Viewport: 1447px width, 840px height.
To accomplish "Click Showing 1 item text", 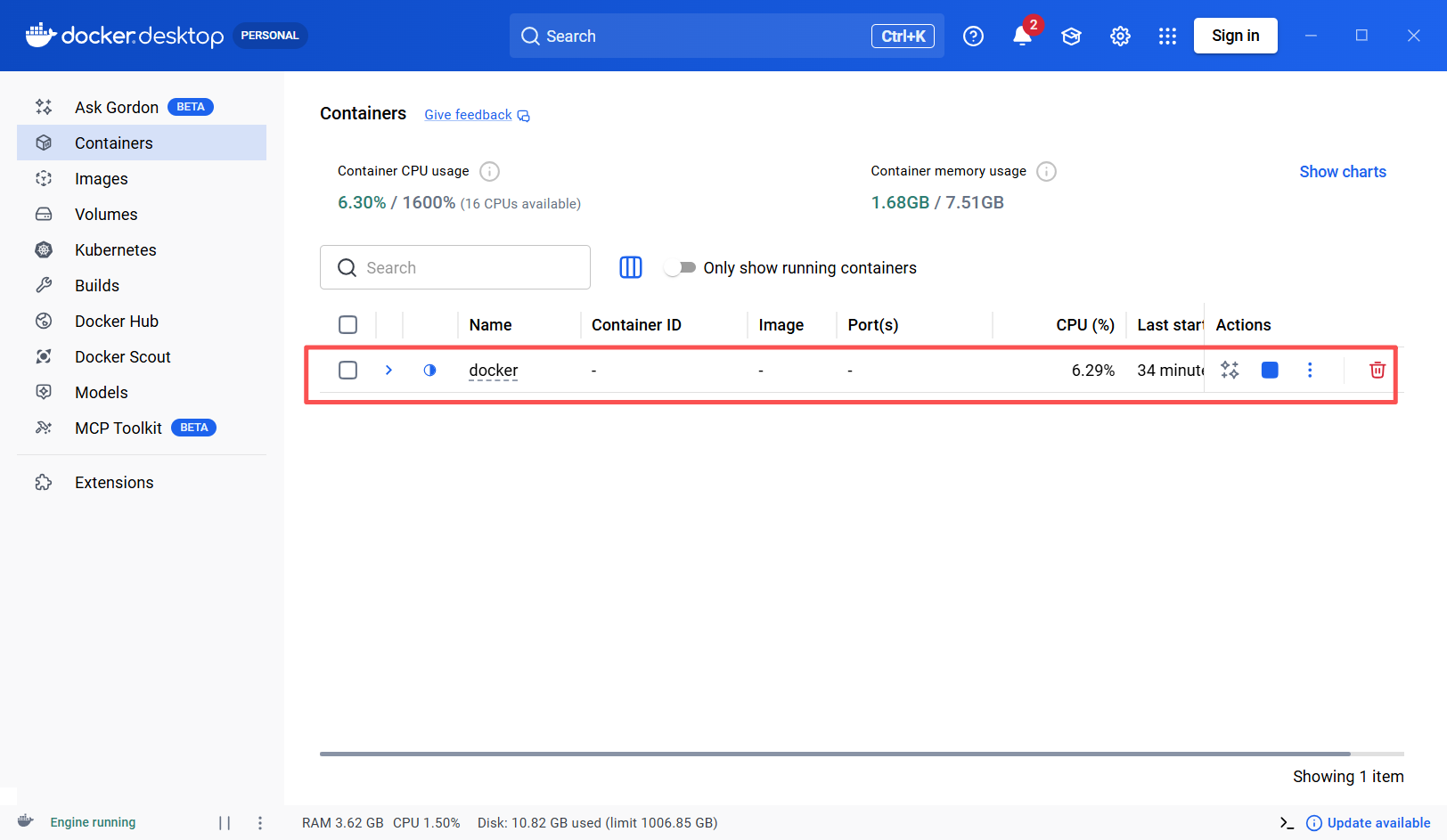I will (1348, 777).
